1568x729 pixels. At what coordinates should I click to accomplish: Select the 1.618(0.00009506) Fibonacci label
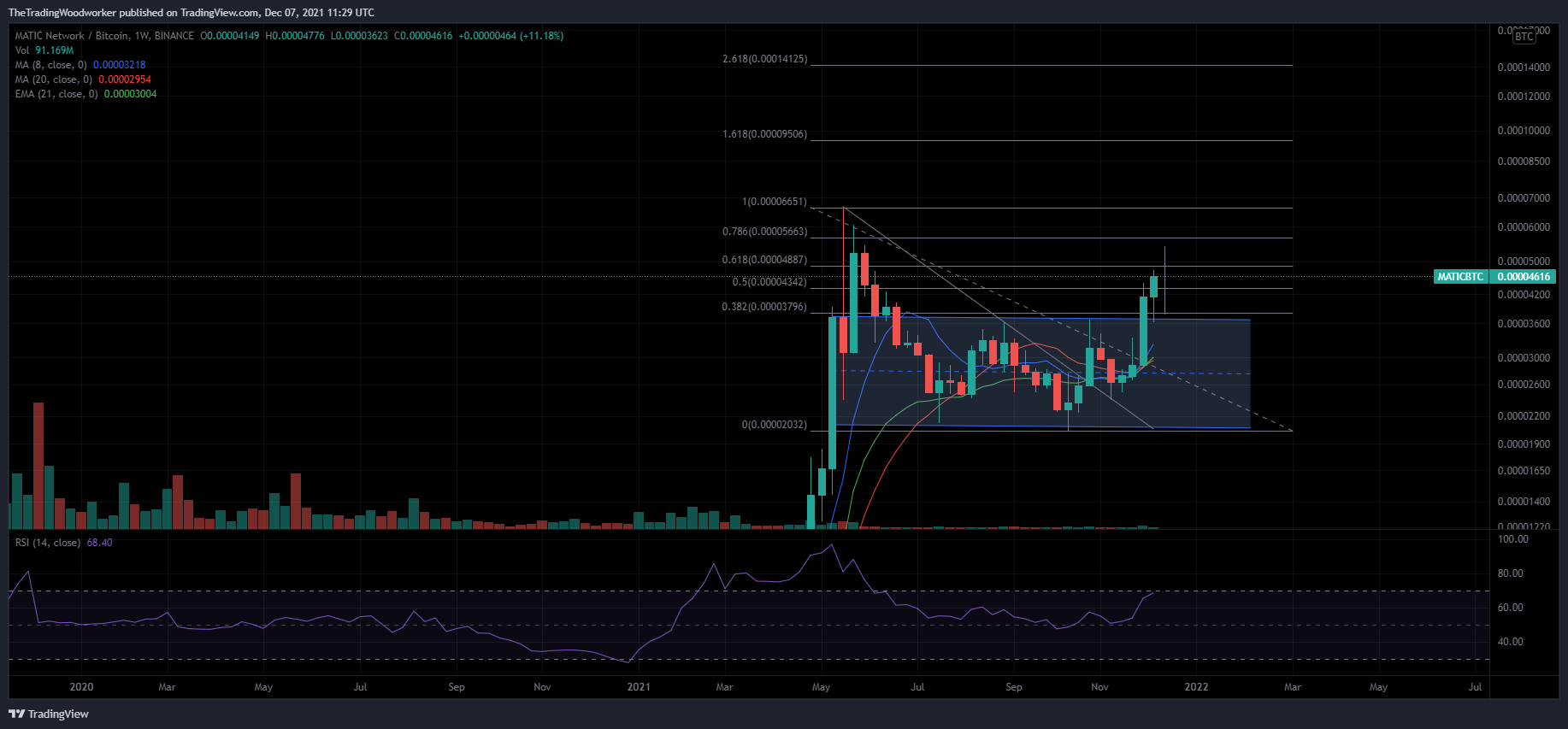(x=764, y=134)
